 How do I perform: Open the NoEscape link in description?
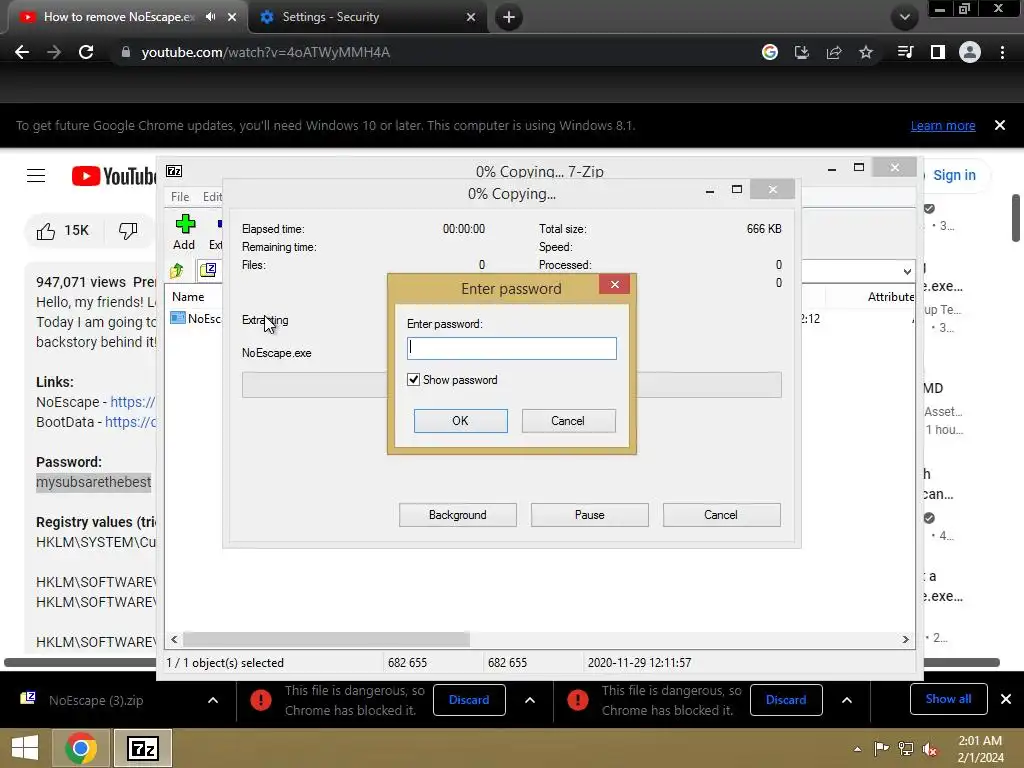click(x=133, y=402)
